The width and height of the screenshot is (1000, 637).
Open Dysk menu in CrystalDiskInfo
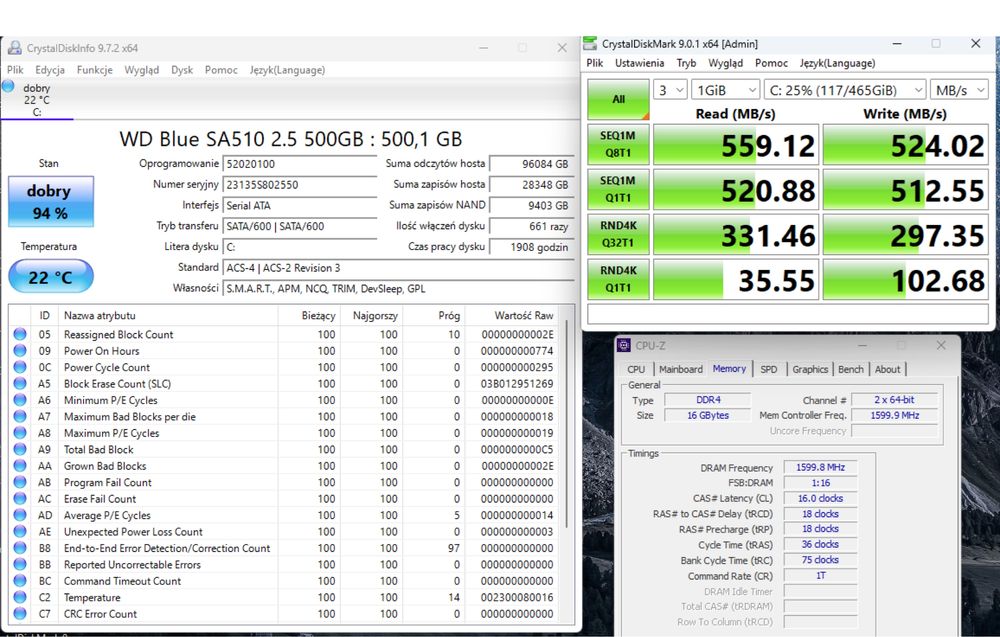click(182, 70)
